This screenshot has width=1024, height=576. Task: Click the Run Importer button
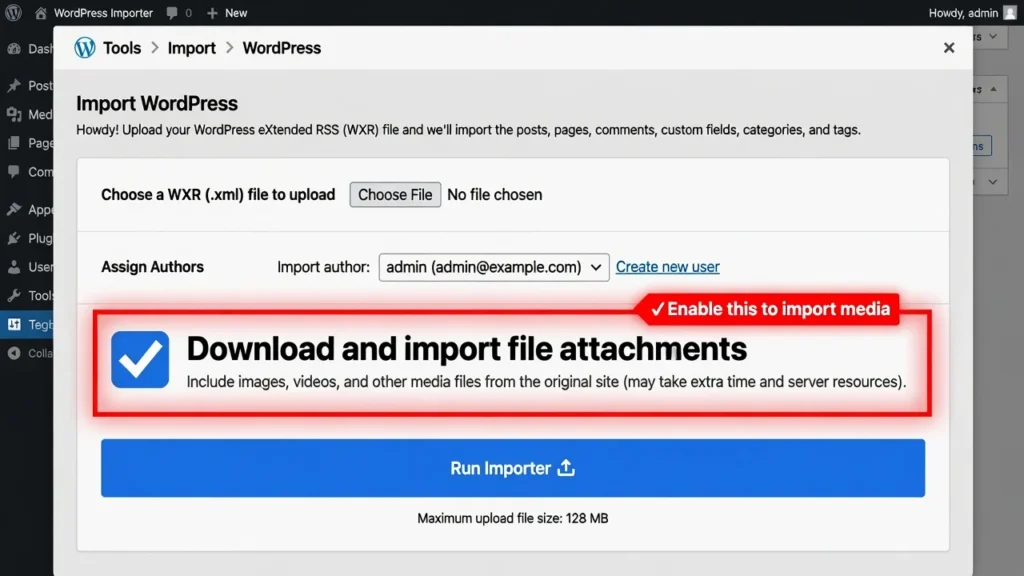(513, 468)
